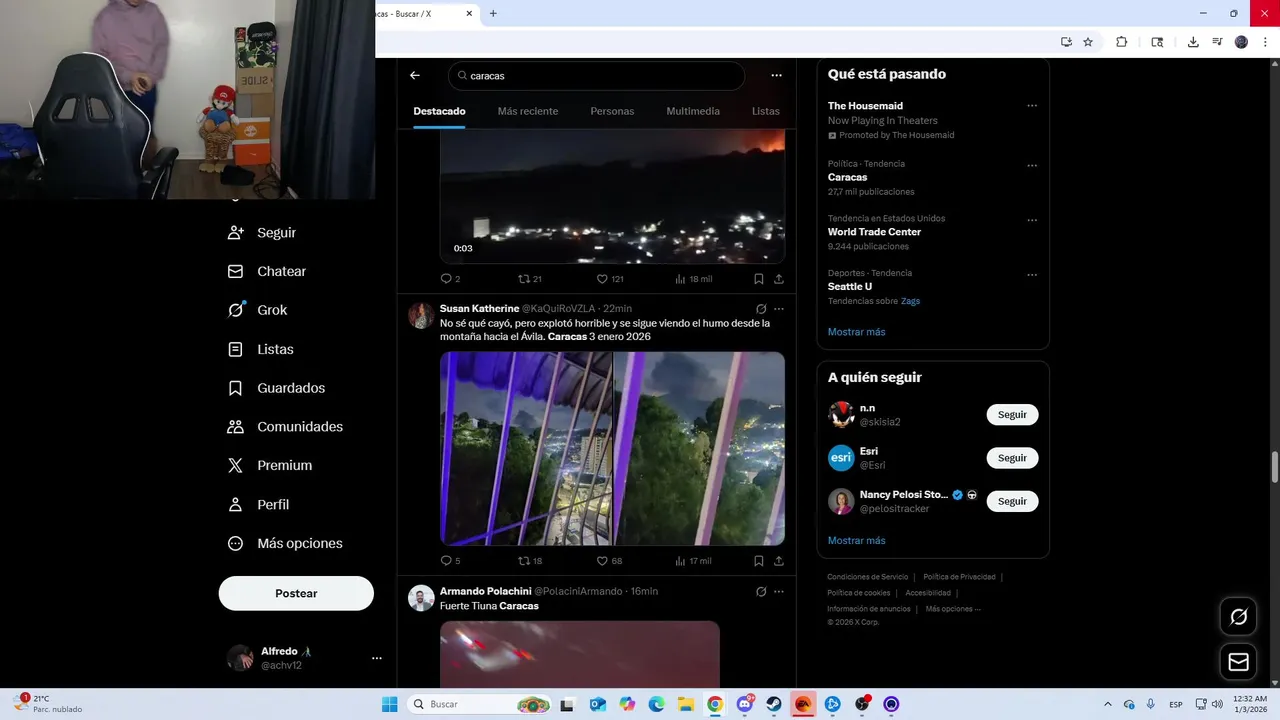Select the Destacado tab

point(439,111)
